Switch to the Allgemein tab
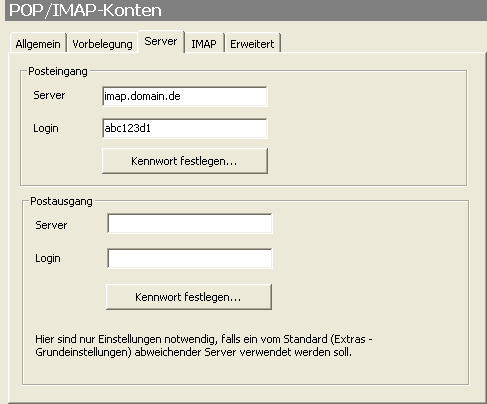The height and width of the screenshot is (404, 487). (38, 44)
